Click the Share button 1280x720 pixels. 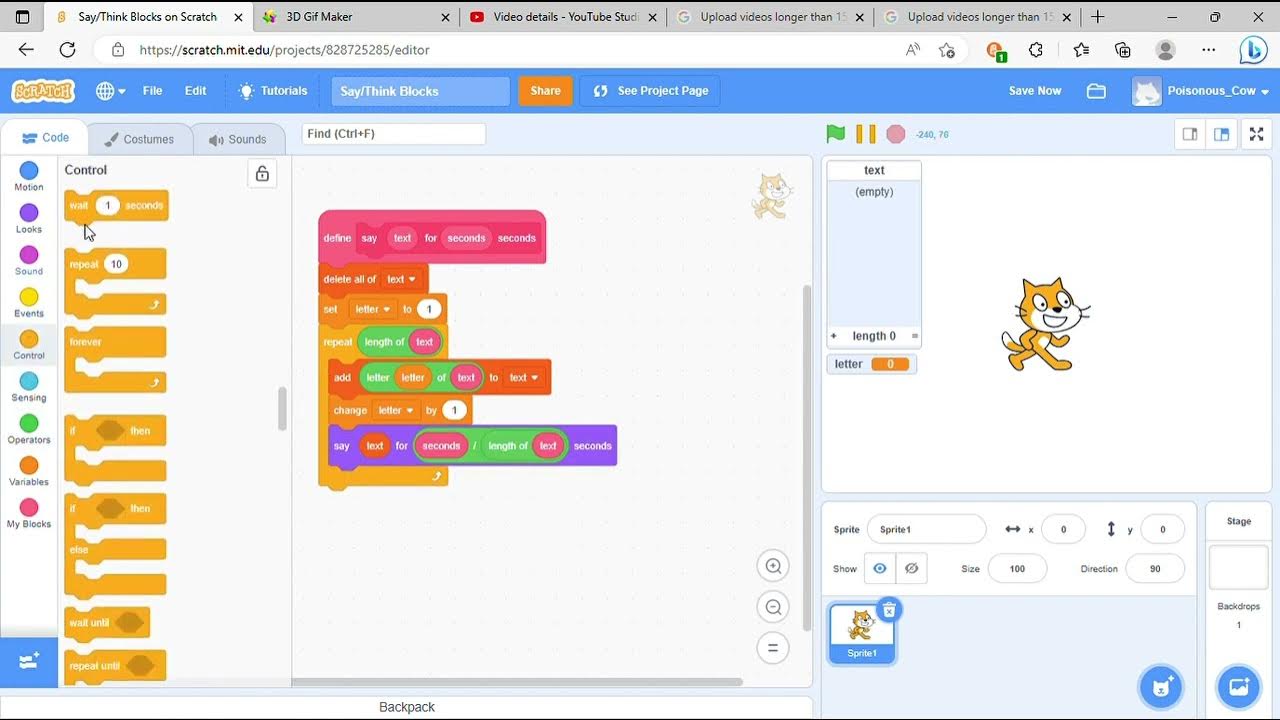(x=545, y=91)
